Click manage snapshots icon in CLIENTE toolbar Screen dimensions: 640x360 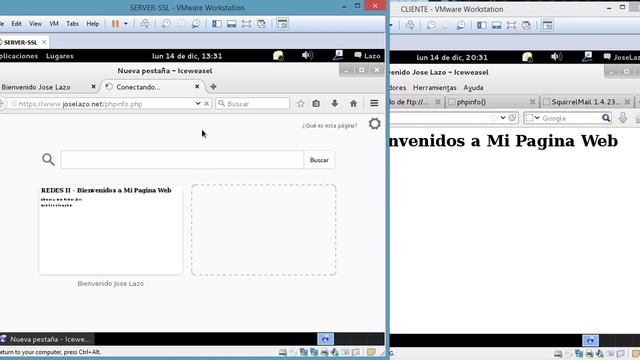pyautogui.click(x=461, y=25)
